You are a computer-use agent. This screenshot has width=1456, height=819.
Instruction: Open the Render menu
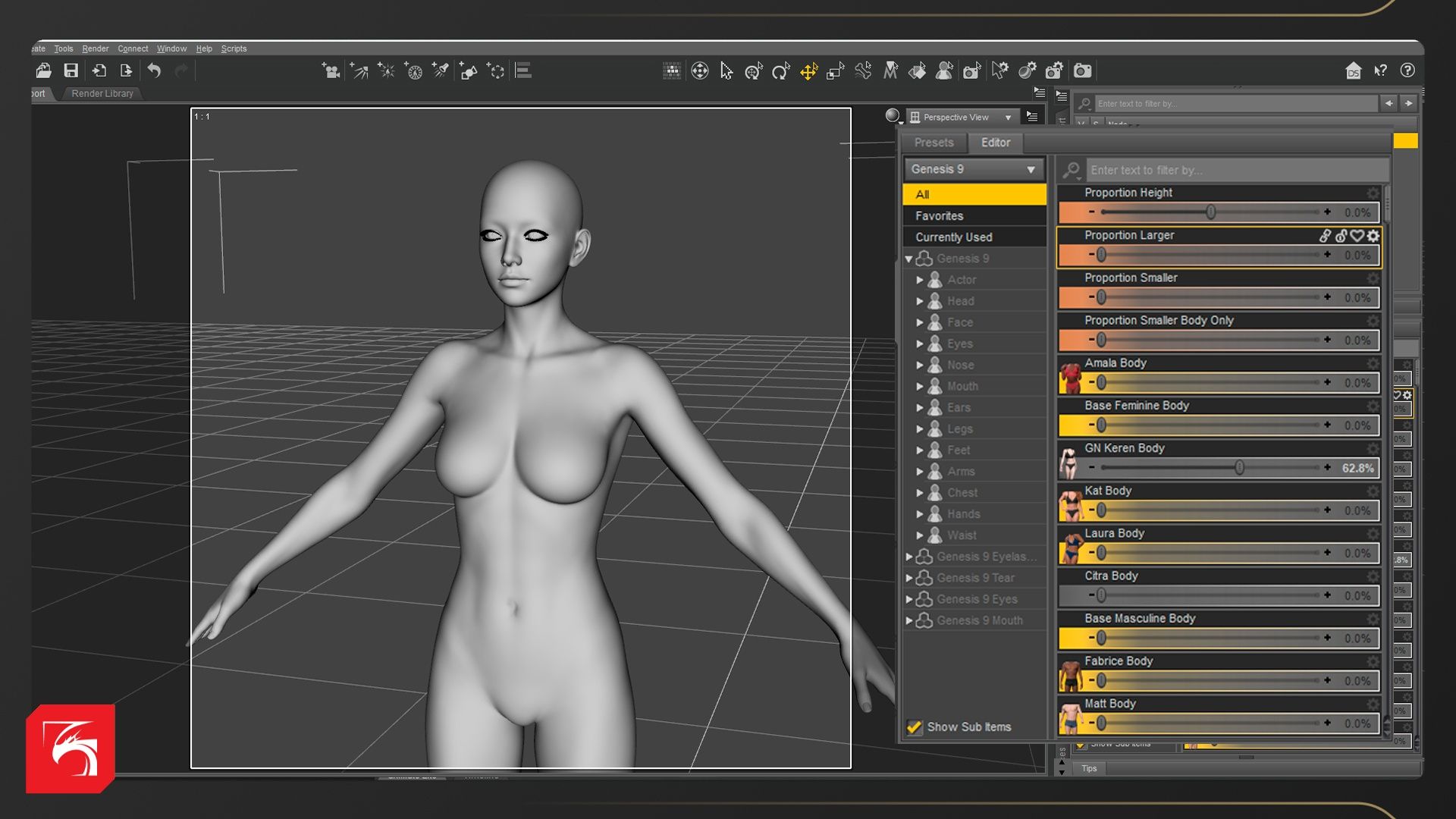pyautogui.click(x=95, y=49)
